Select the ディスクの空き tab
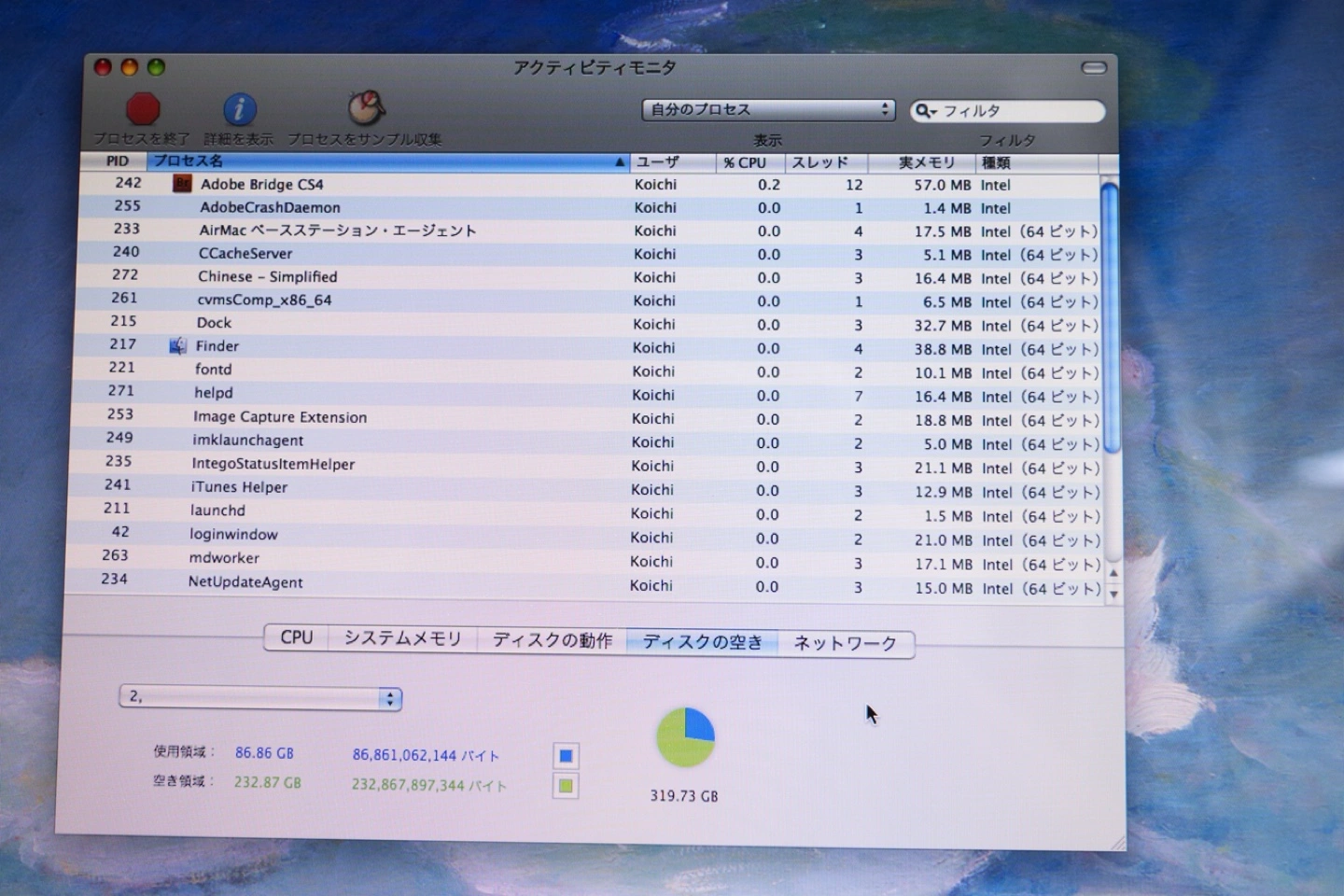The height and width of the screenshot is (896, 1344). click(x=703, y=642)
